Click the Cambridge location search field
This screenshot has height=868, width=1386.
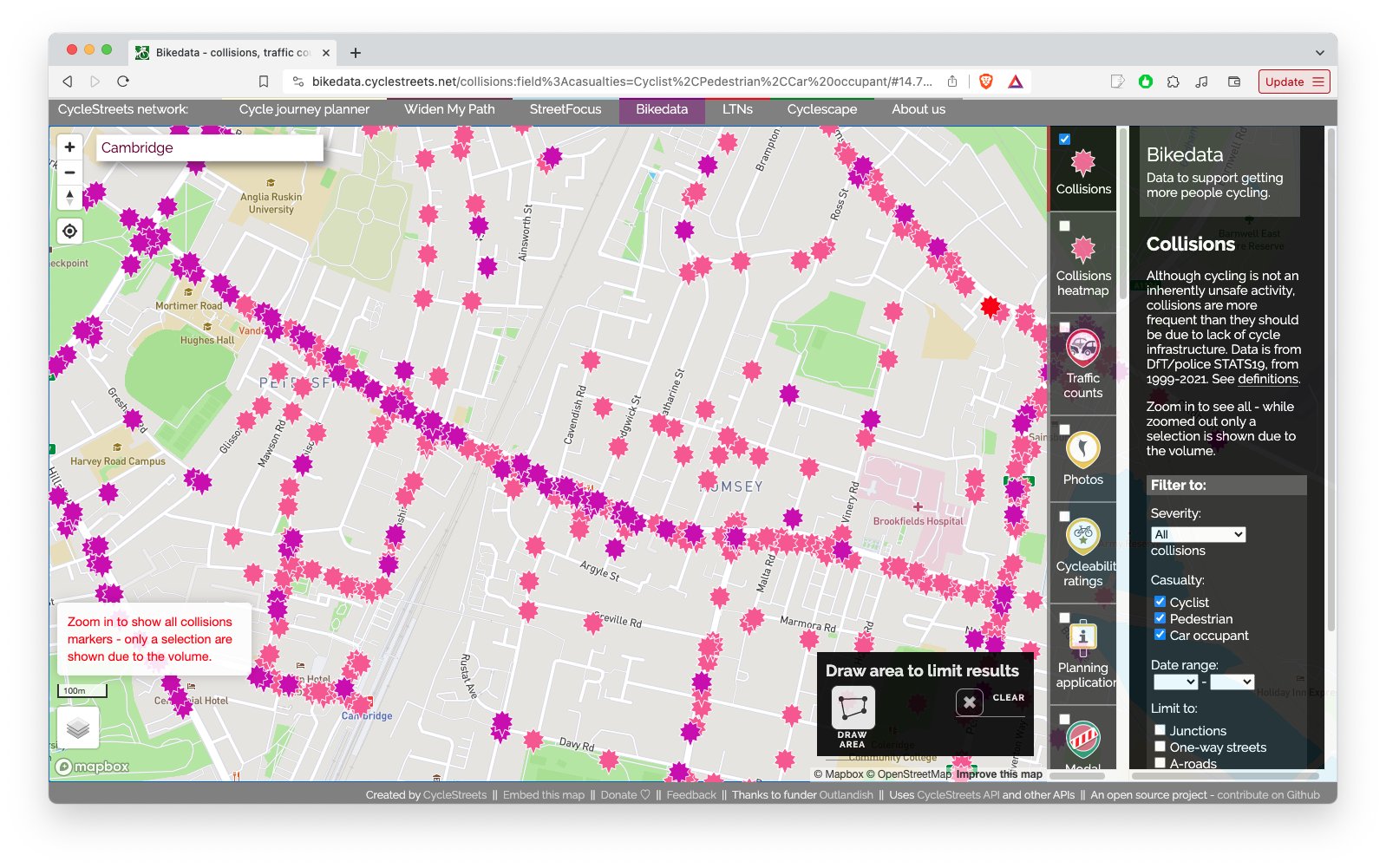coord(208,147)
